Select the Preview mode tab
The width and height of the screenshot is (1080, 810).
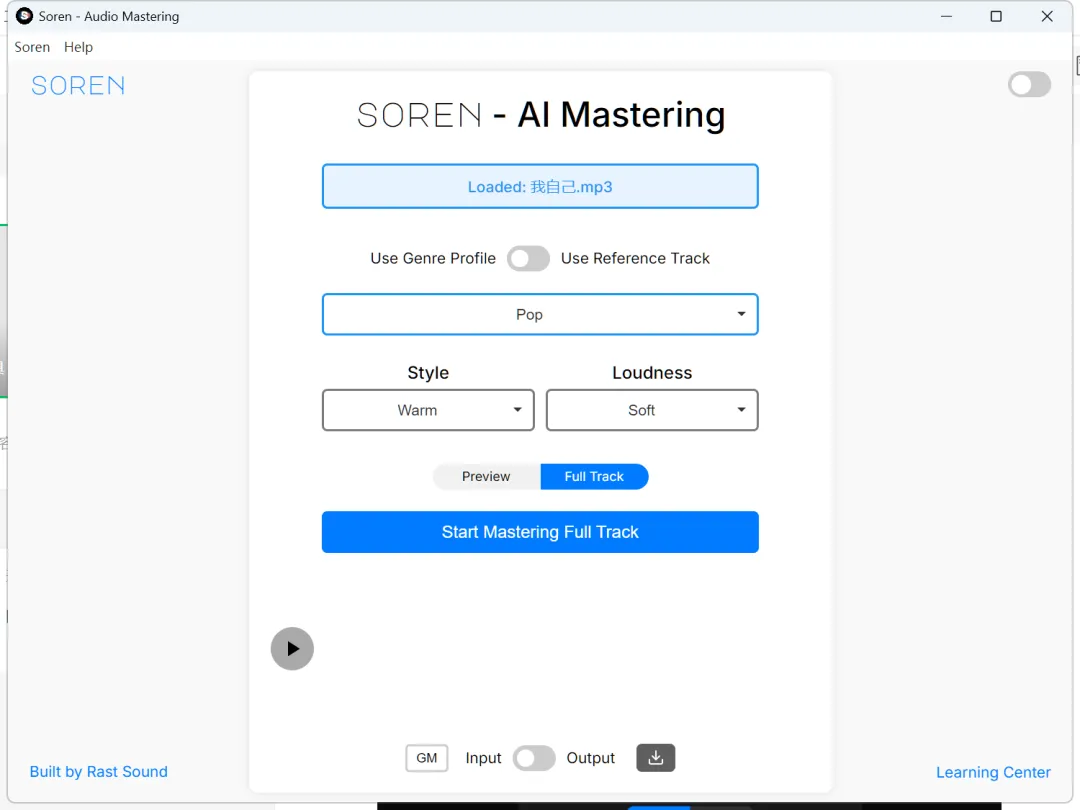(x=486, y=477)
